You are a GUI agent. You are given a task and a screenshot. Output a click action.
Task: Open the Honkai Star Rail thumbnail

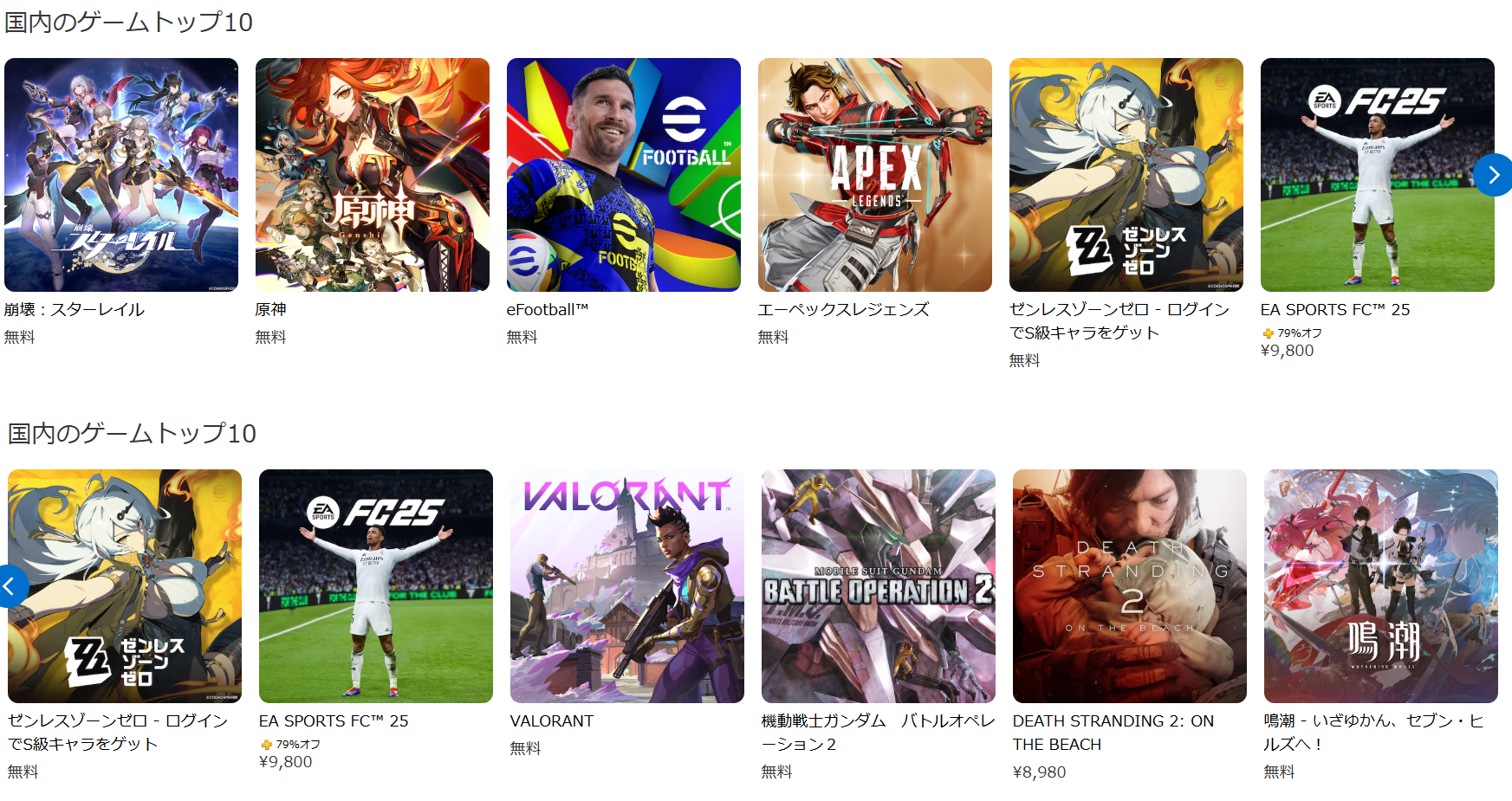[x=121, y=175]
